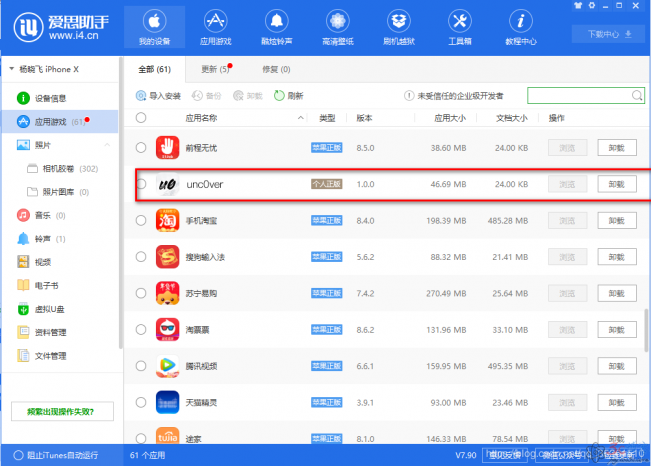
Task: Select the 淘票票 row radio
Action: (x=141, y=329)
